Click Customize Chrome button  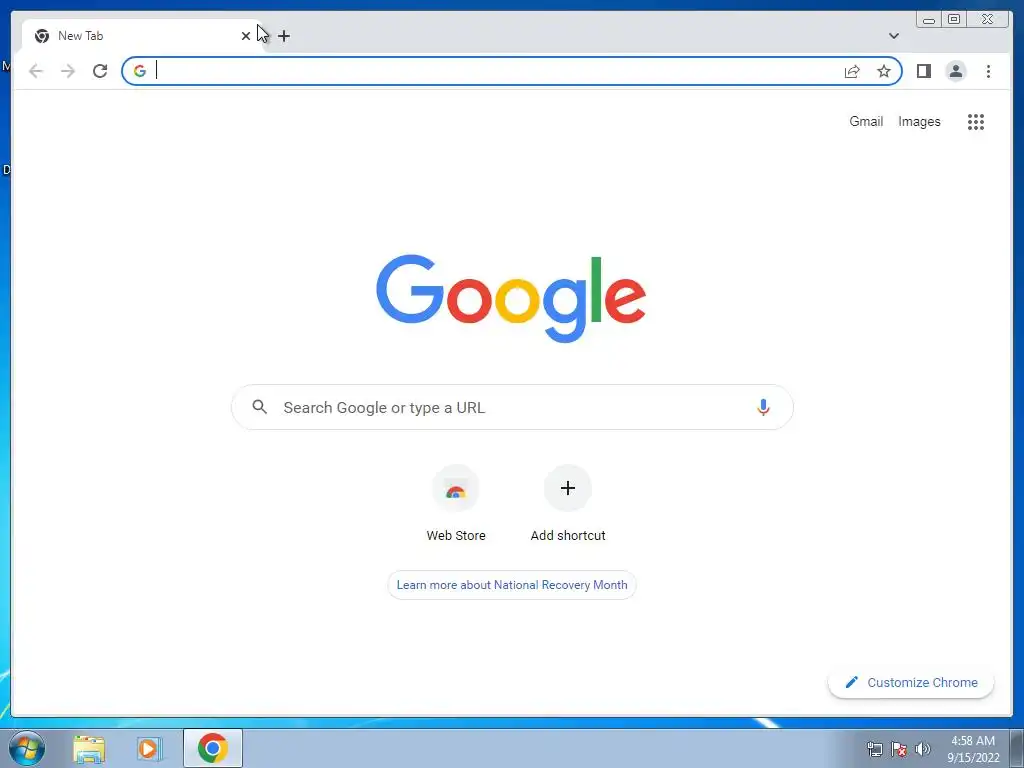tap(911, 682)
